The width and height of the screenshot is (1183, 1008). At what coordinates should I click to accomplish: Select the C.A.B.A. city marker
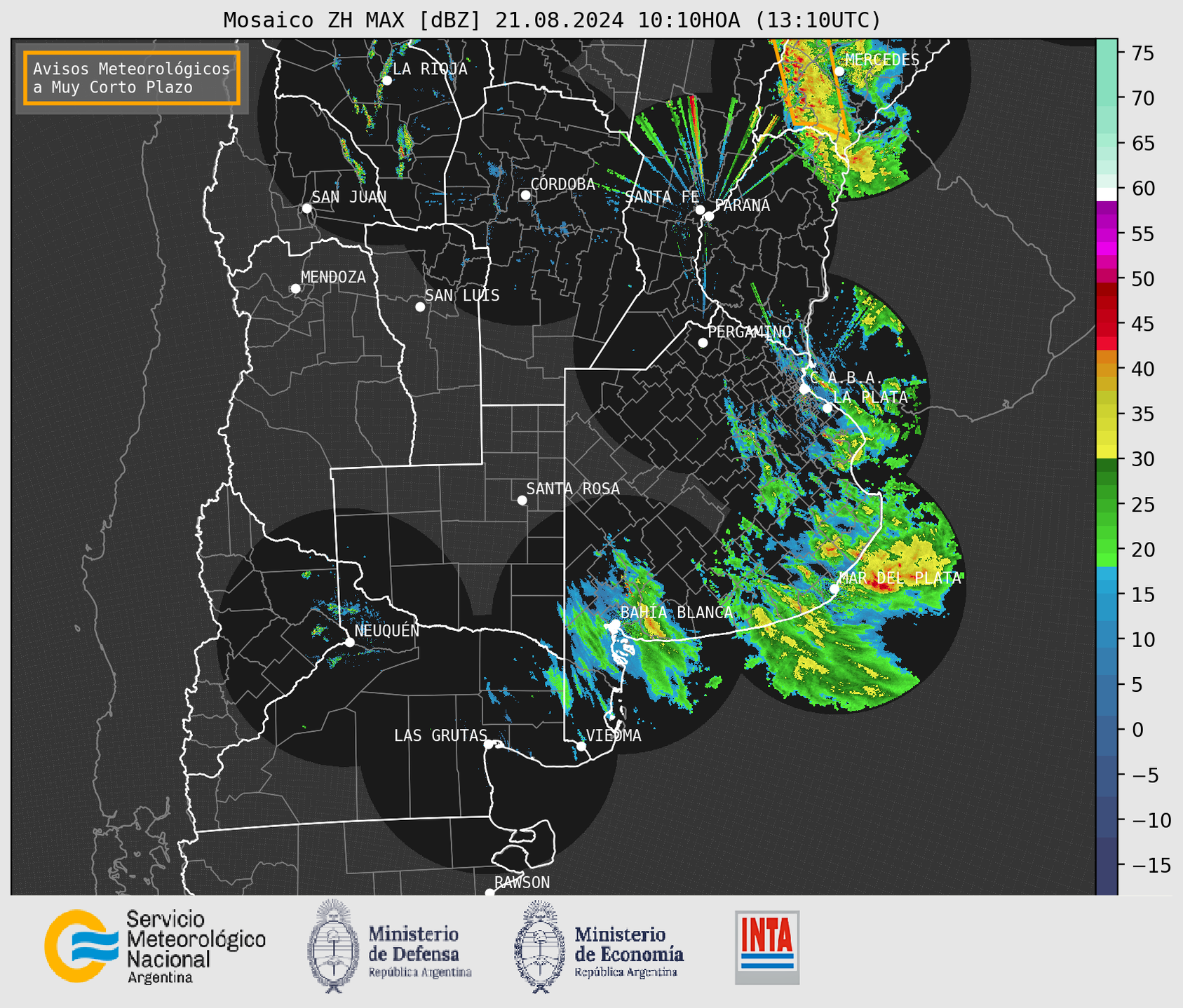point(805,388)
